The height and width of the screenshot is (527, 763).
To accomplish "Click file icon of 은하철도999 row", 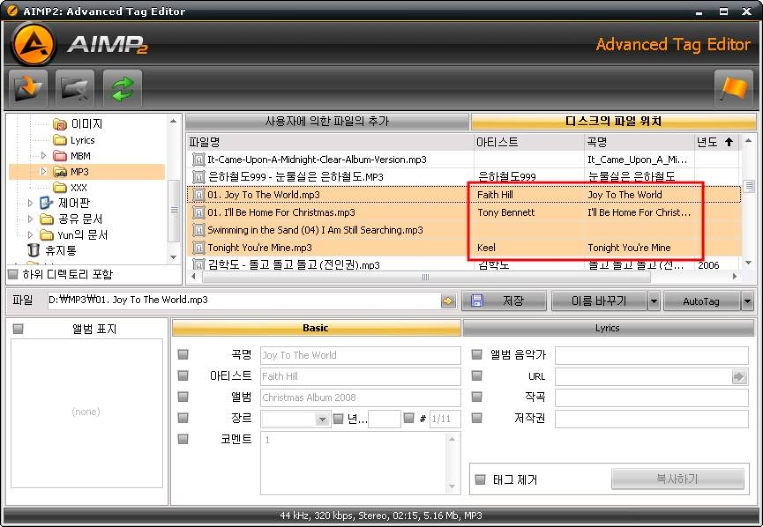I will (199, 177).
